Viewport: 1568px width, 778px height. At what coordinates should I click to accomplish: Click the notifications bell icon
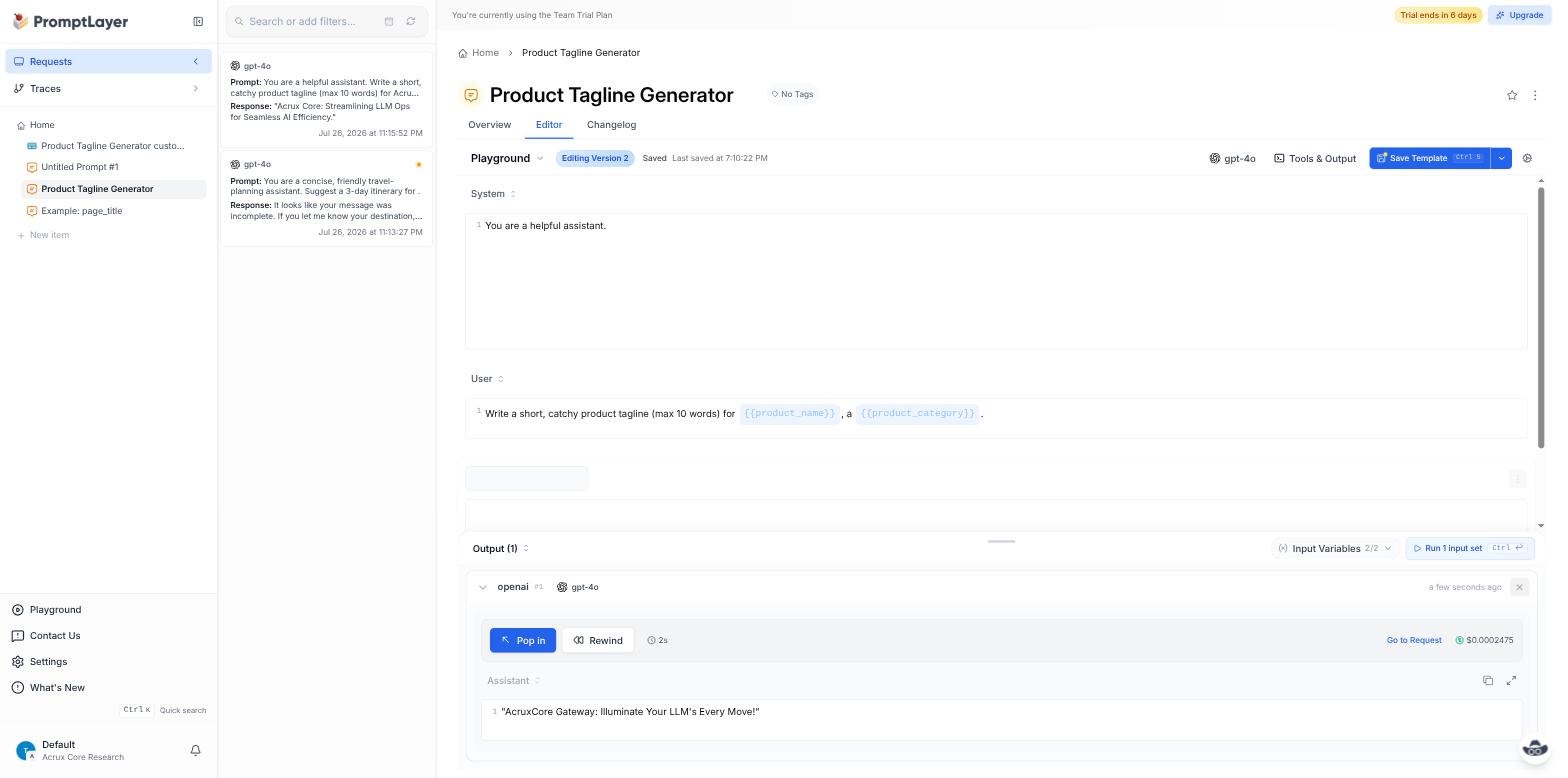point(195,750)
